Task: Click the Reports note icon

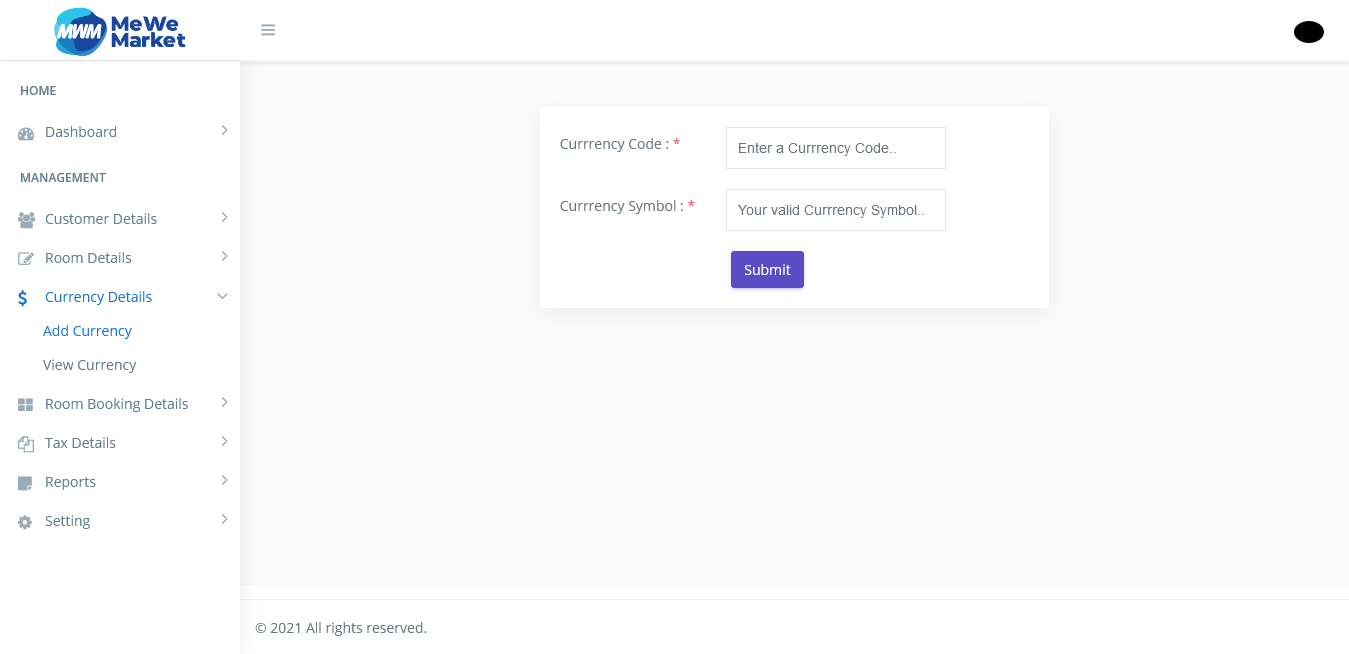Action: coord(26,483)
